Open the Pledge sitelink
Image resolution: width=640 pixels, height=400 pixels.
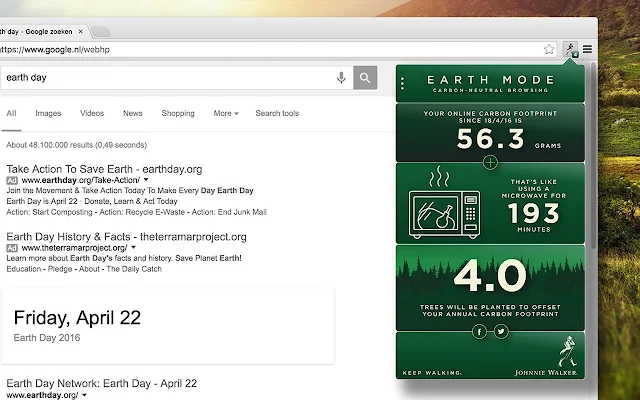[x=60, y=269]
